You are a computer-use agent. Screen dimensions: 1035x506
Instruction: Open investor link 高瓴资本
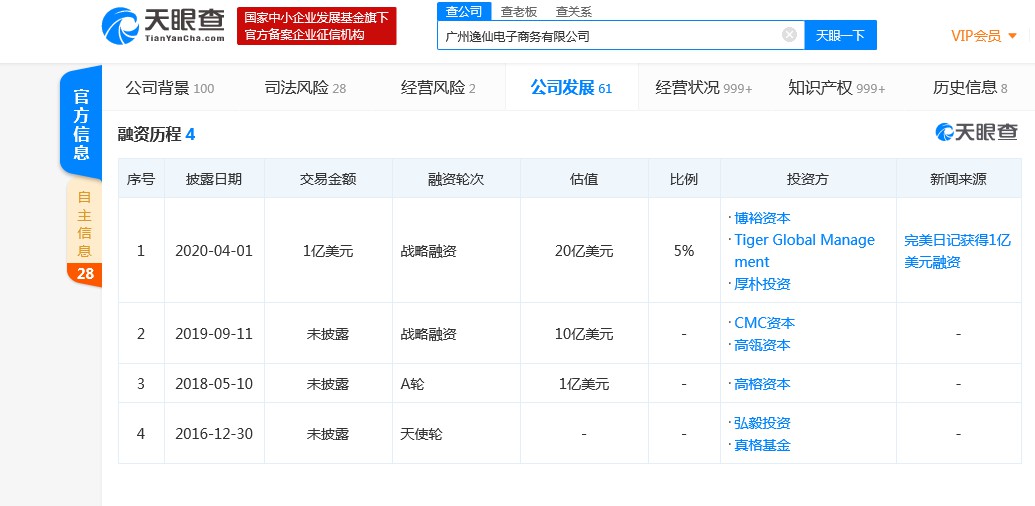[x=762, y=345]
